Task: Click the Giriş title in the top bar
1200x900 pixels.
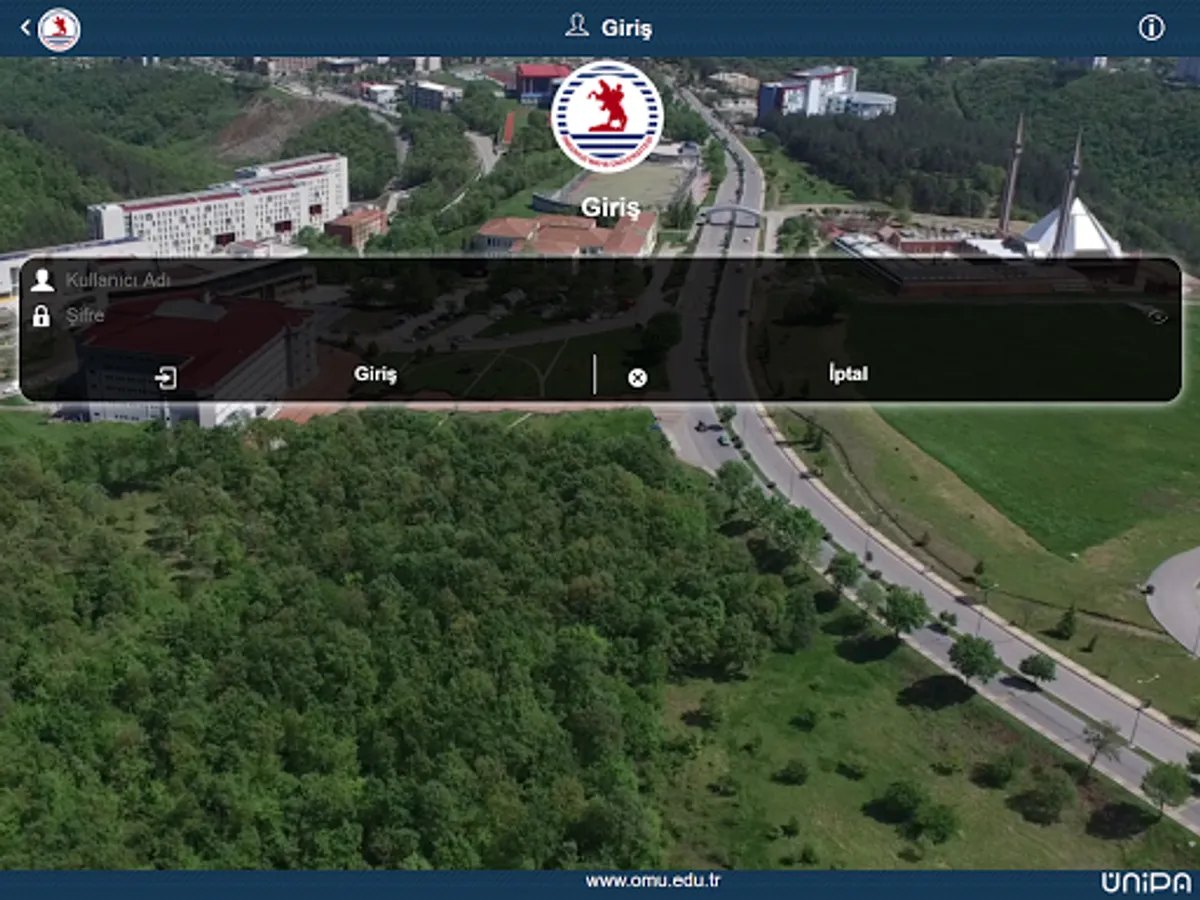Action: (x=626, y=28)
